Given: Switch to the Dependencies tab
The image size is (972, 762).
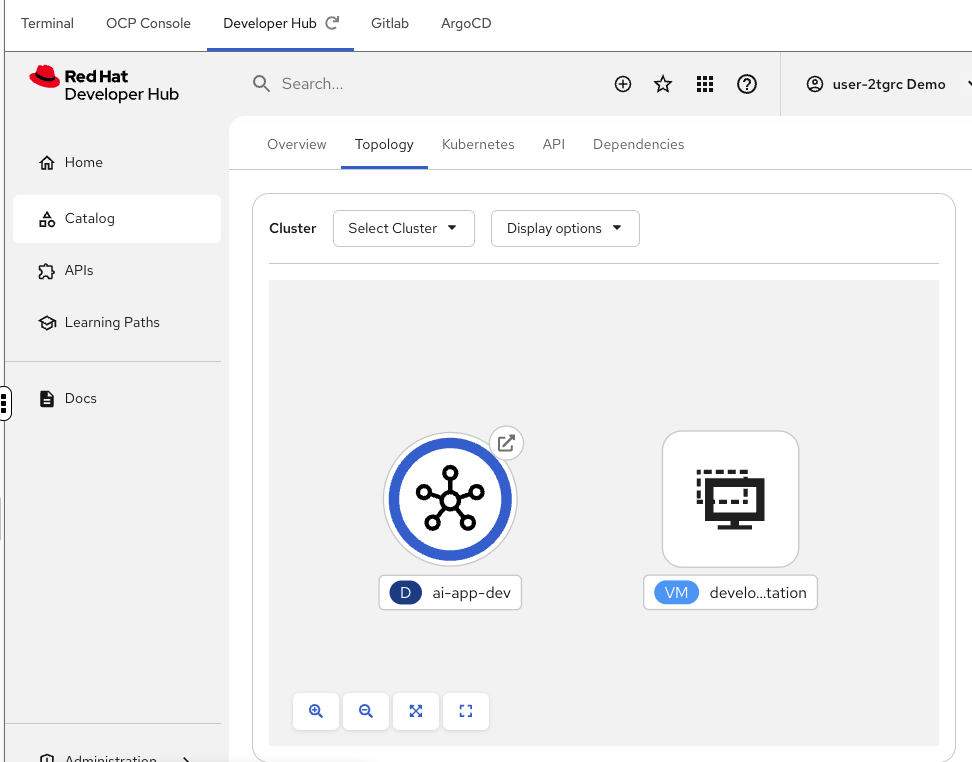Looking at the screenshot, I should (x=638, y=144).
